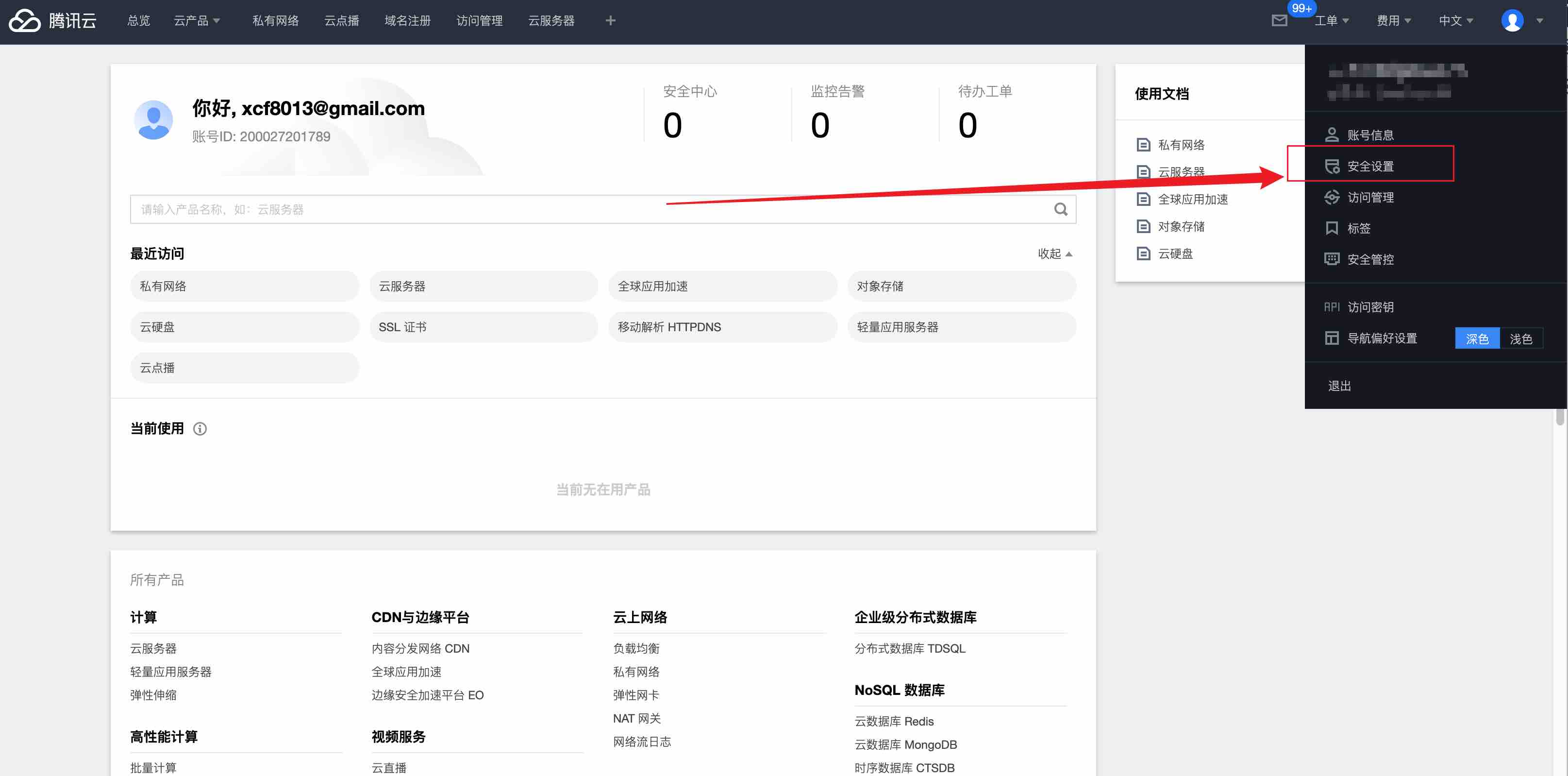Open 弹性伸缩 product link

153,695
